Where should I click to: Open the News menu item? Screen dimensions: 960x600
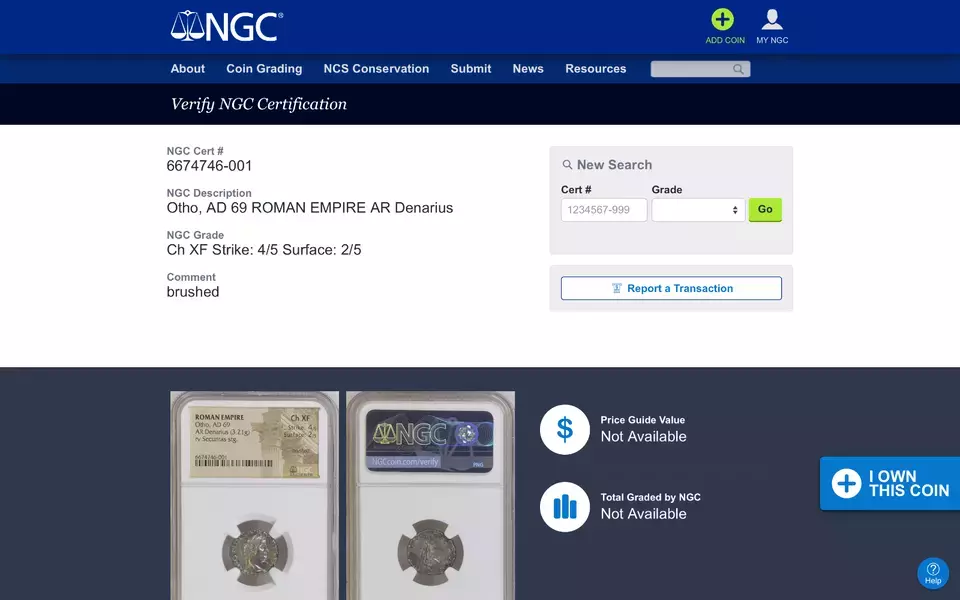pyautogui.click(x=528, y=69)
